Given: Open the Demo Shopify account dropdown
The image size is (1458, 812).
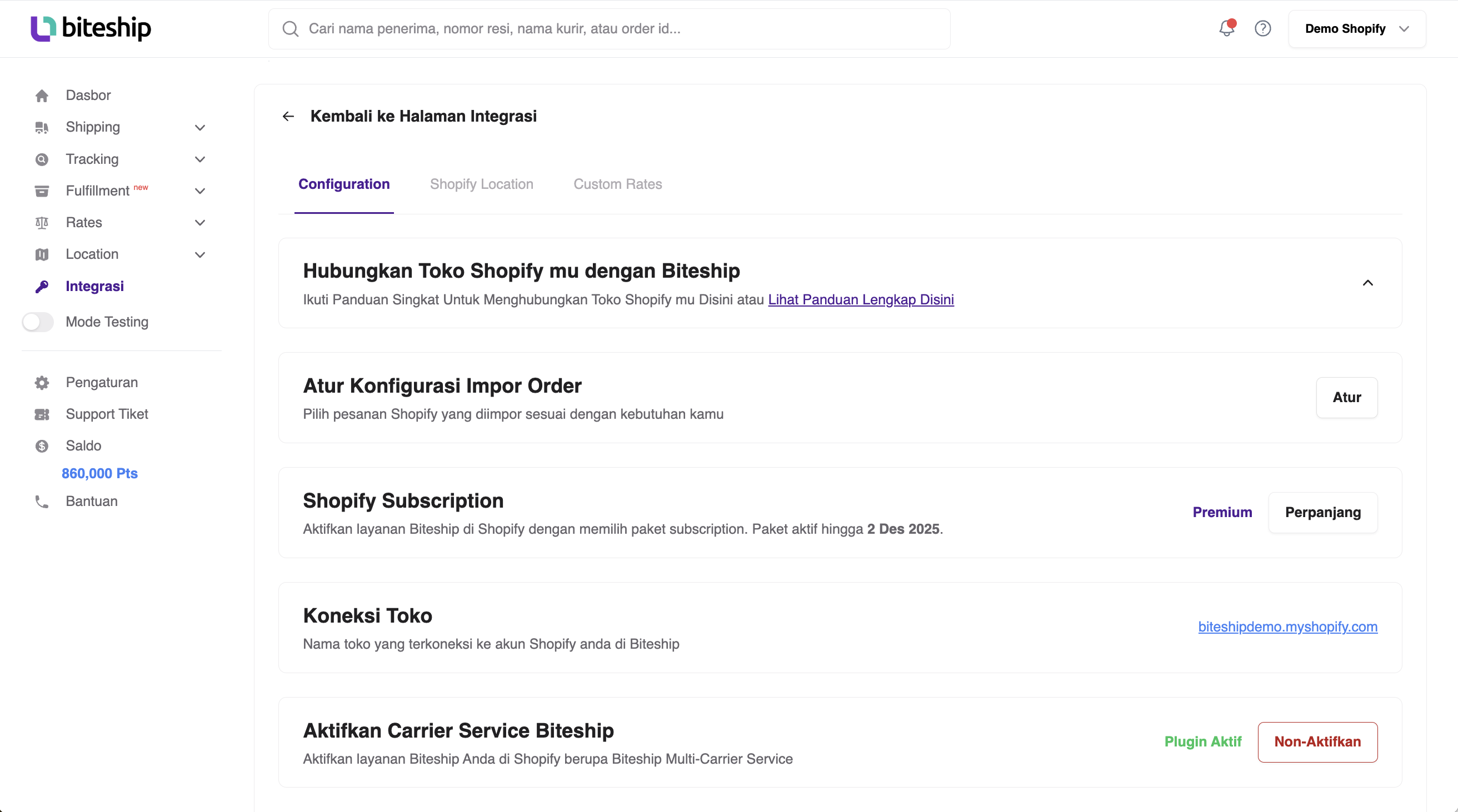Looking at the screenshot, I should tap(1357, 29).
